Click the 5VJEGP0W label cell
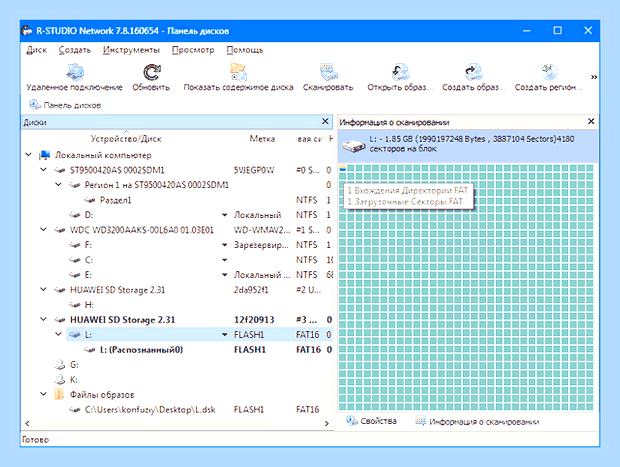 253,170
